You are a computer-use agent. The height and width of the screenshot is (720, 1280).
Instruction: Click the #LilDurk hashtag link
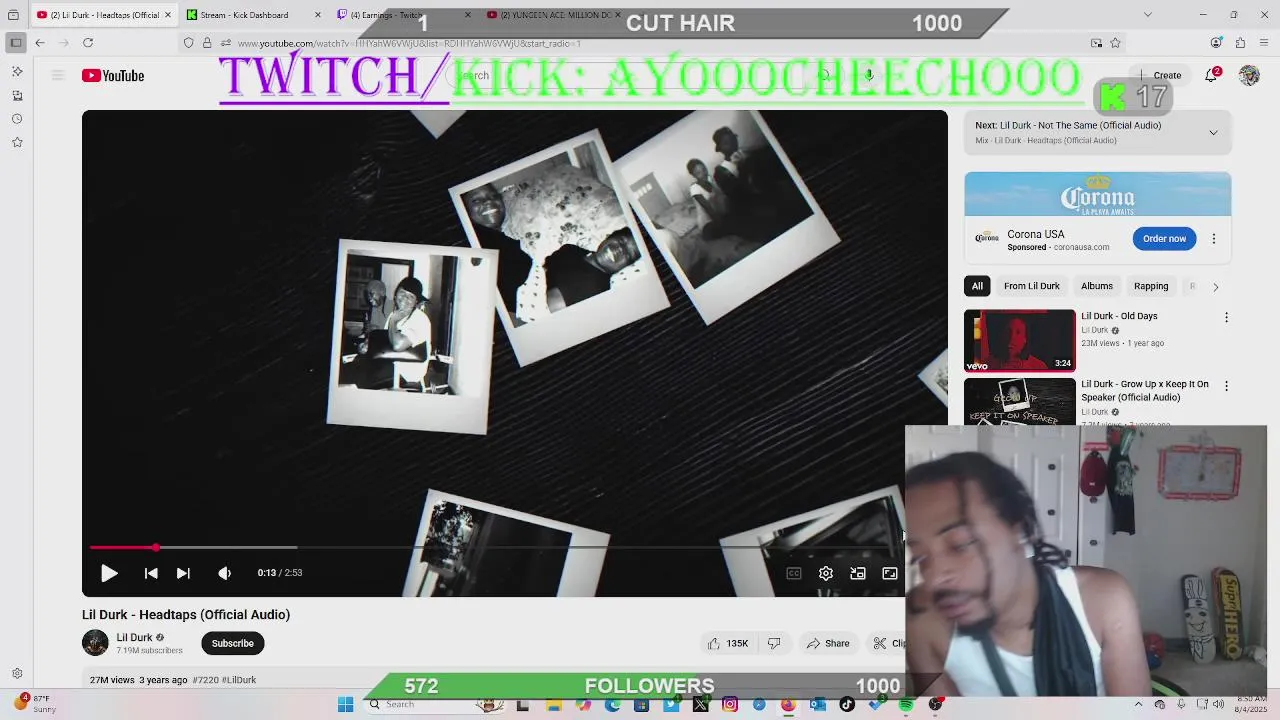click(239, 680)
